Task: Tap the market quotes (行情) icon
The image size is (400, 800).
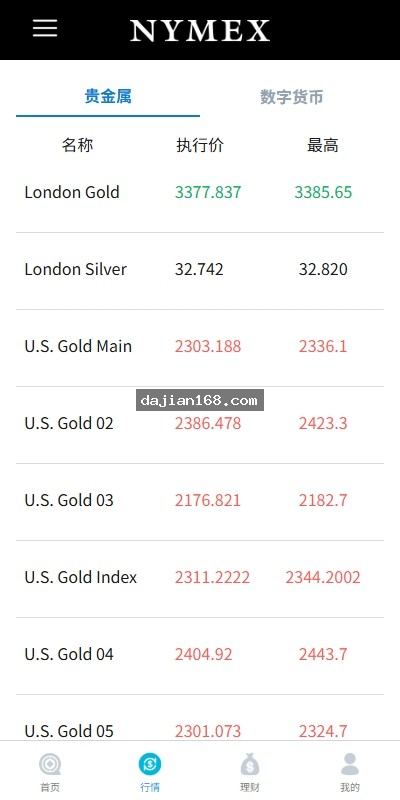Action: pos(150,764)
